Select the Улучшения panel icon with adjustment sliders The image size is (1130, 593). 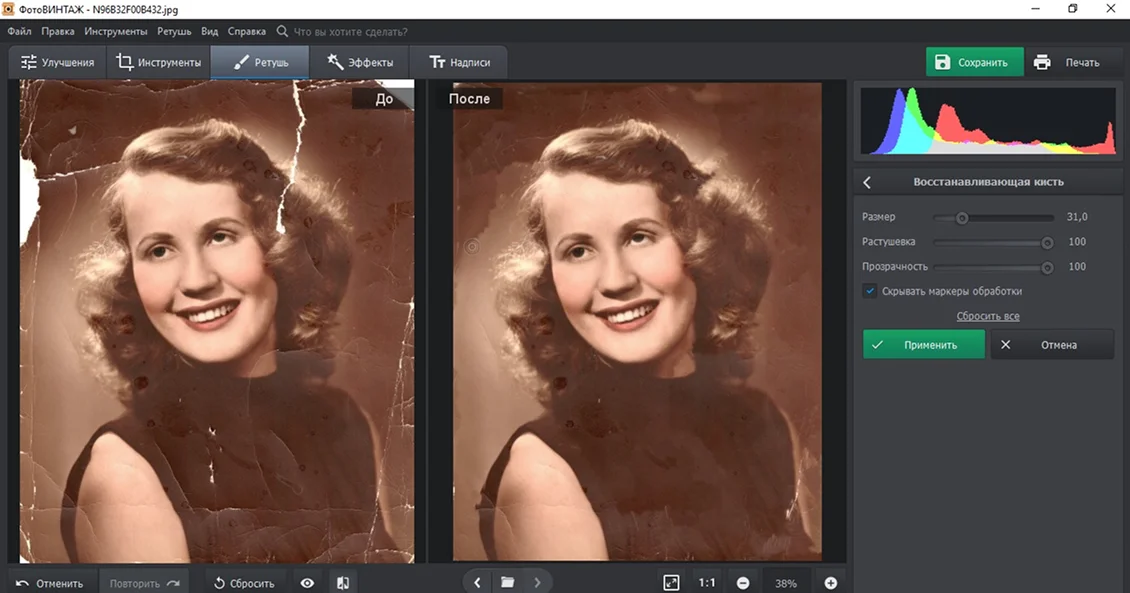pyautogui.click(x=27, y=61)
